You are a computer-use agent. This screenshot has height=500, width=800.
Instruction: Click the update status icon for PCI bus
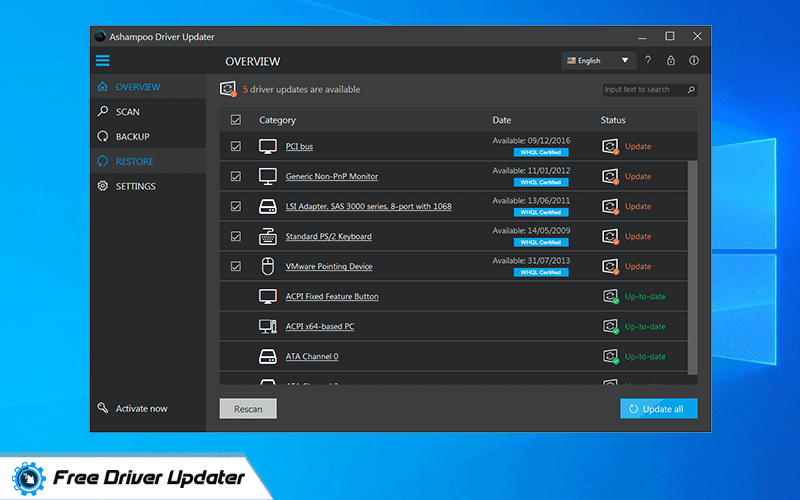[610, 146]
